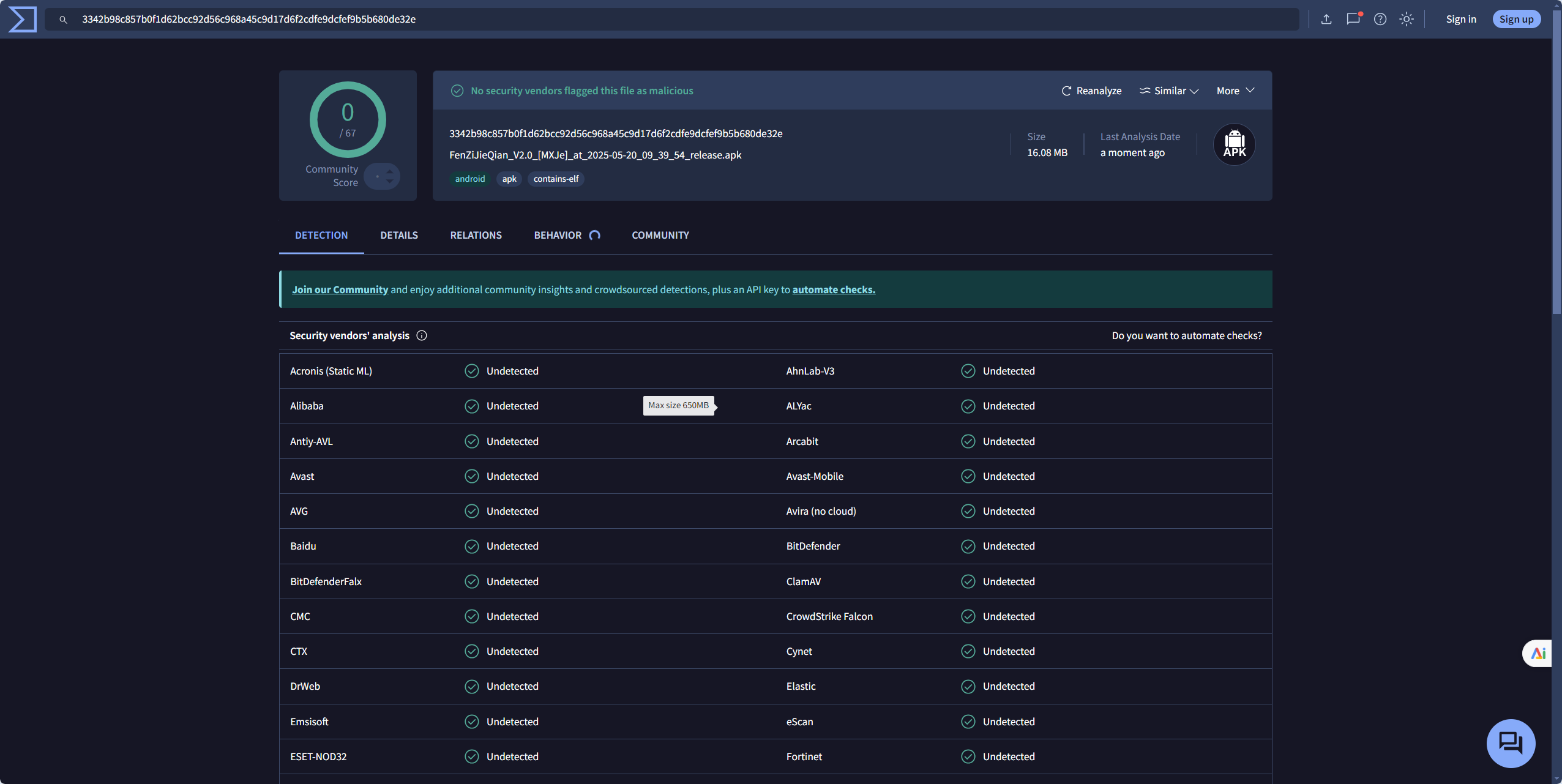Open the AI assistant side tab
The height and width of the screenshot is (784, 1562).
tap(1538, 654)
